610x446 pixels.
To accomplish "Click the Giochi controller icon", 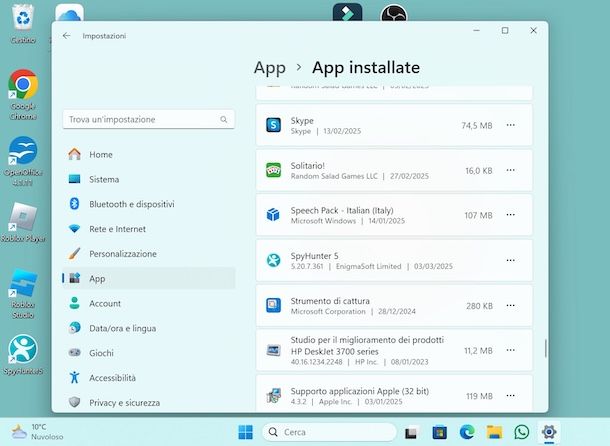I will click(74, 353).
